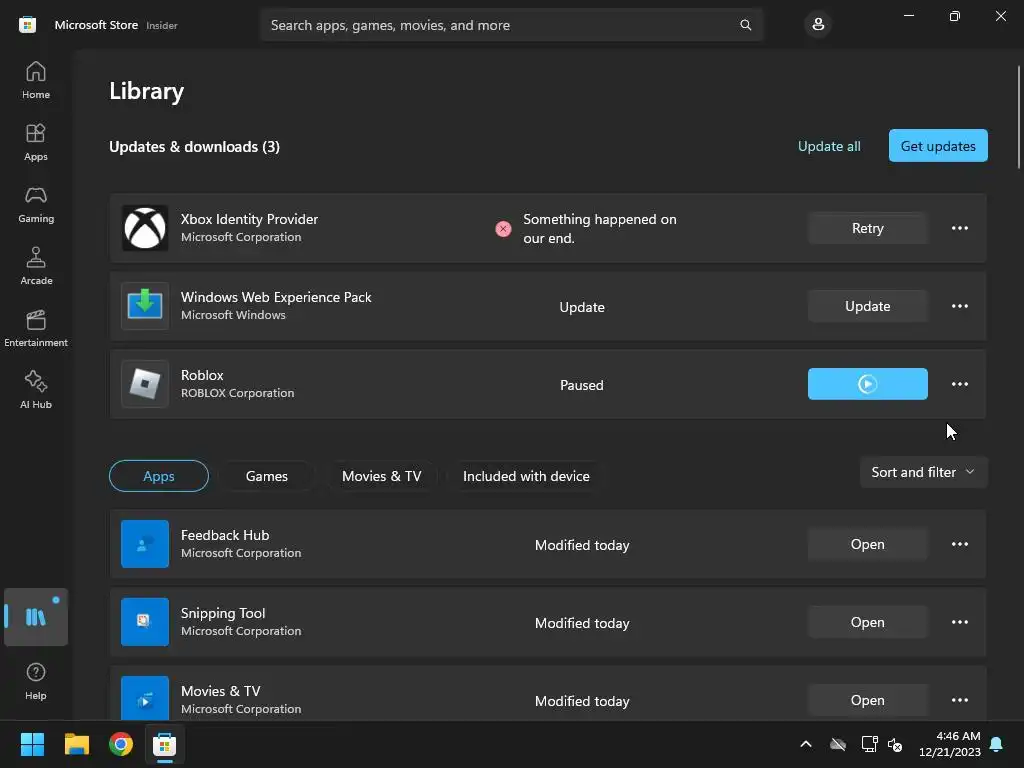
Task: Click the search magnifier icon
Action: [745, 25]
